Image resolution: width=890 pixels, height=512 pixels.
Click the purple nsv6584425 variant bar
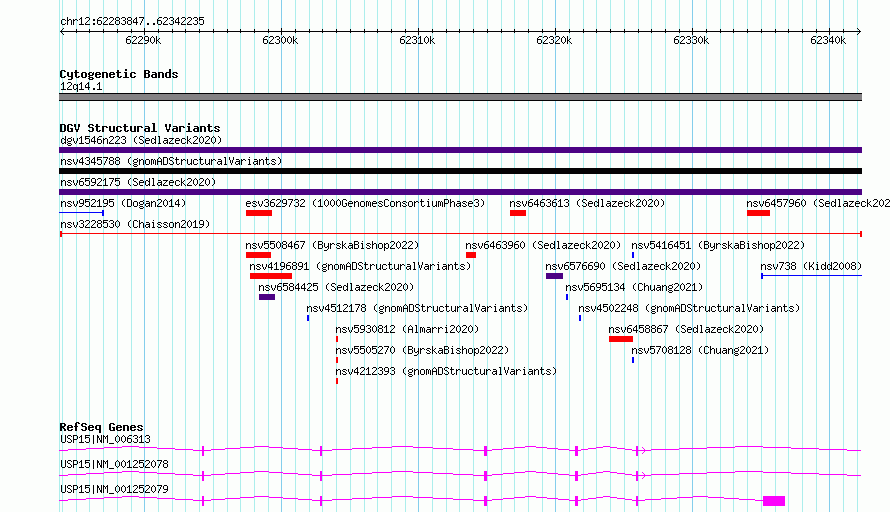(x=267, y=297)
